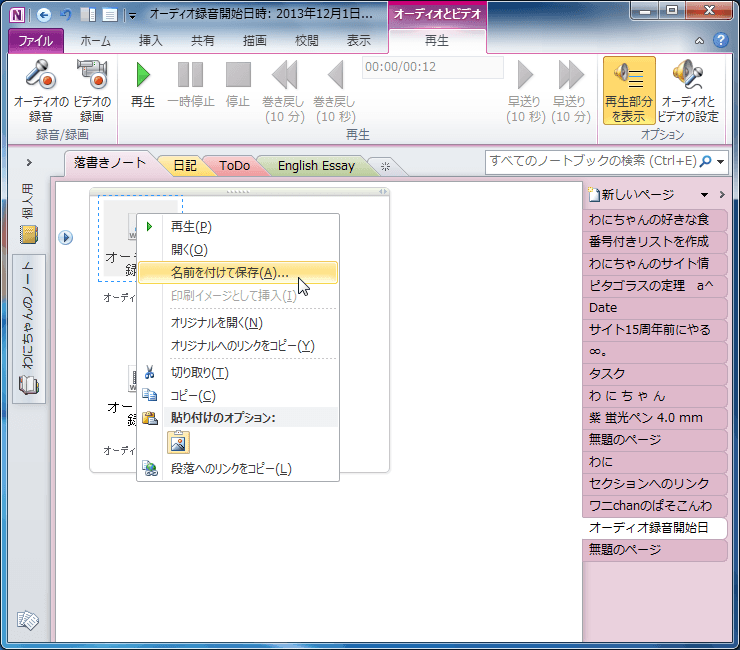Open the help question mark icon
740x650 pixels.
pos(721,41)
